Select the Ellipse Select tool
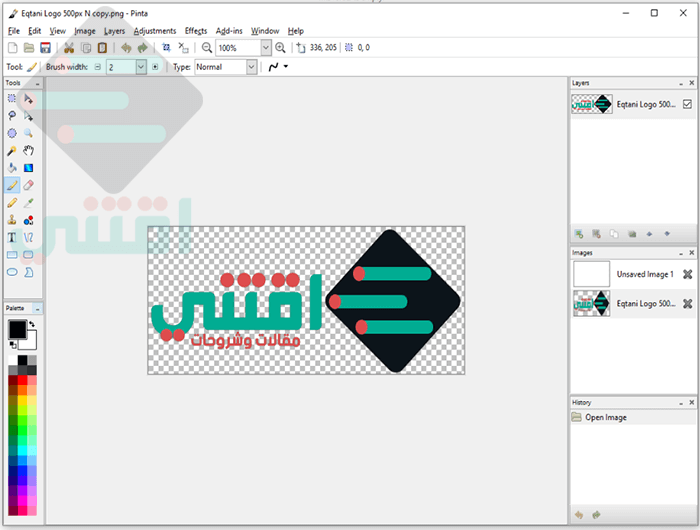The height and width of the screenshot is (530, 700). click(12, 133)
